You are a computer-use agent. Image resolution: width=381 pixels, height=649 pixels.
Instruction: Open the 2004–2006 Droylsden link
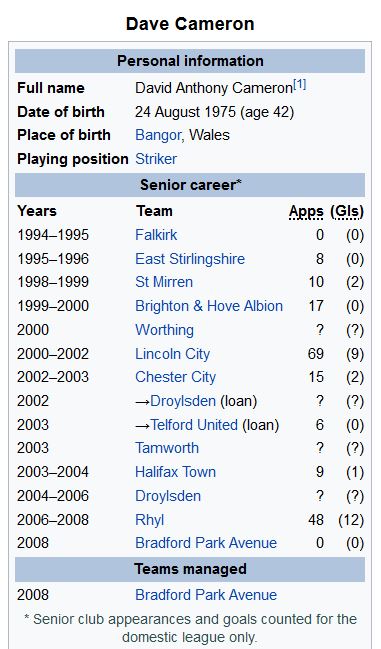168,496
